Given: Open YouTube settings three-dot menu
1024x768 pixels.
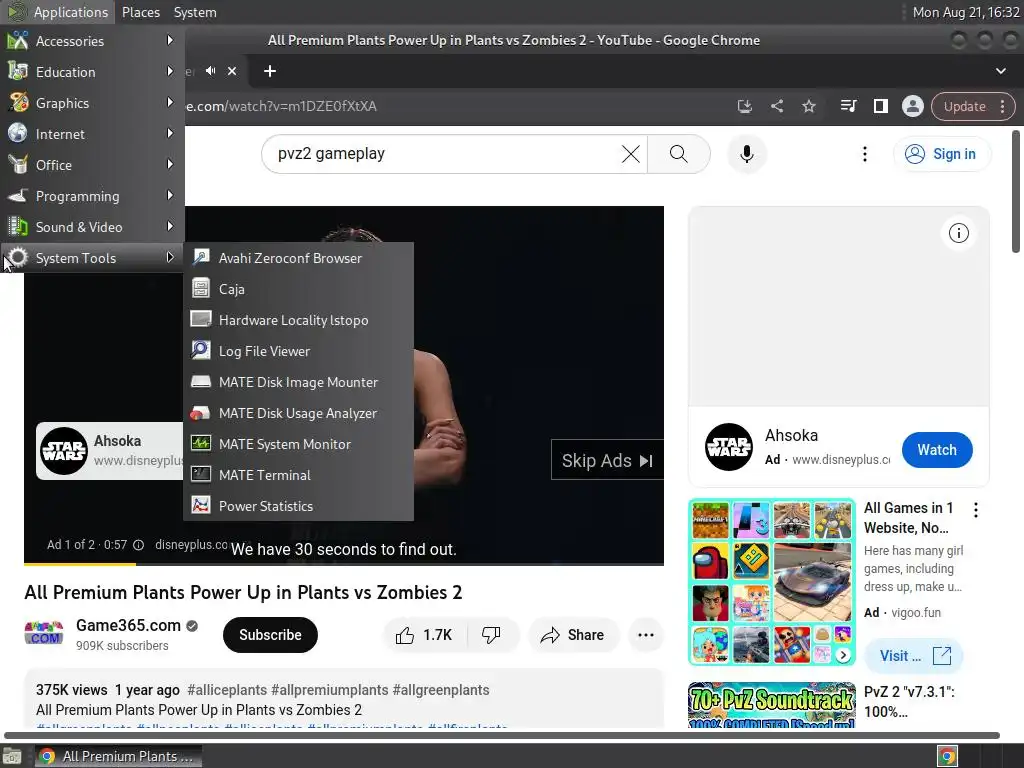Looking at the screenshot, I should point(865,153).
